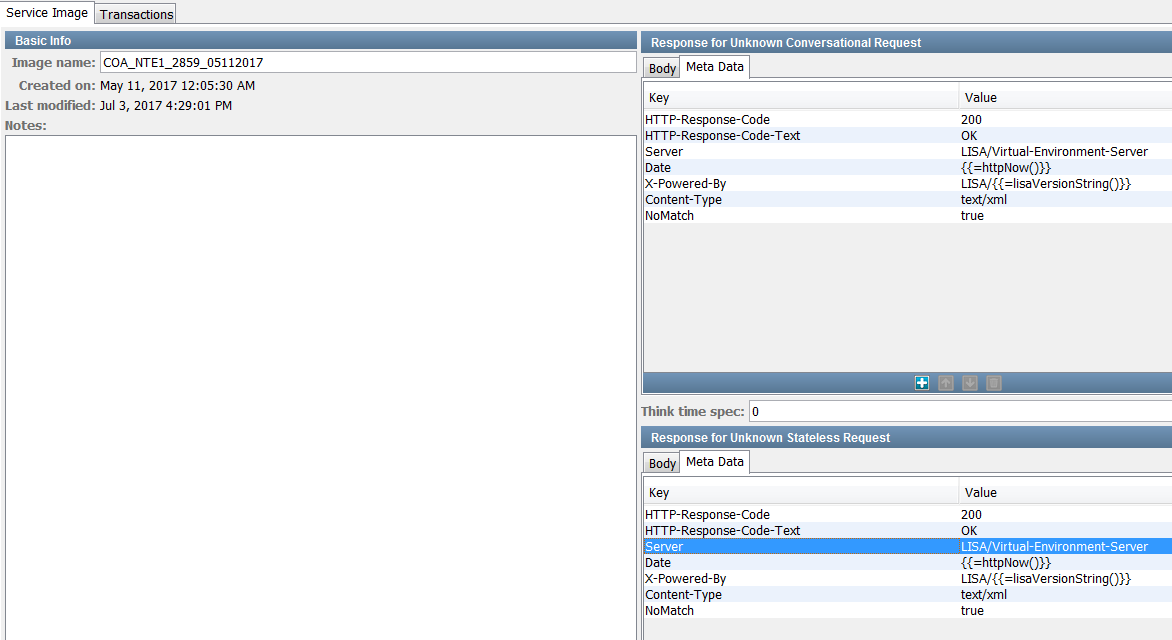This screenshot has width=1172, height=640.
Task: Select HTTP-Response-Code-Text key in Stateless table
Action: pos(722,531)
